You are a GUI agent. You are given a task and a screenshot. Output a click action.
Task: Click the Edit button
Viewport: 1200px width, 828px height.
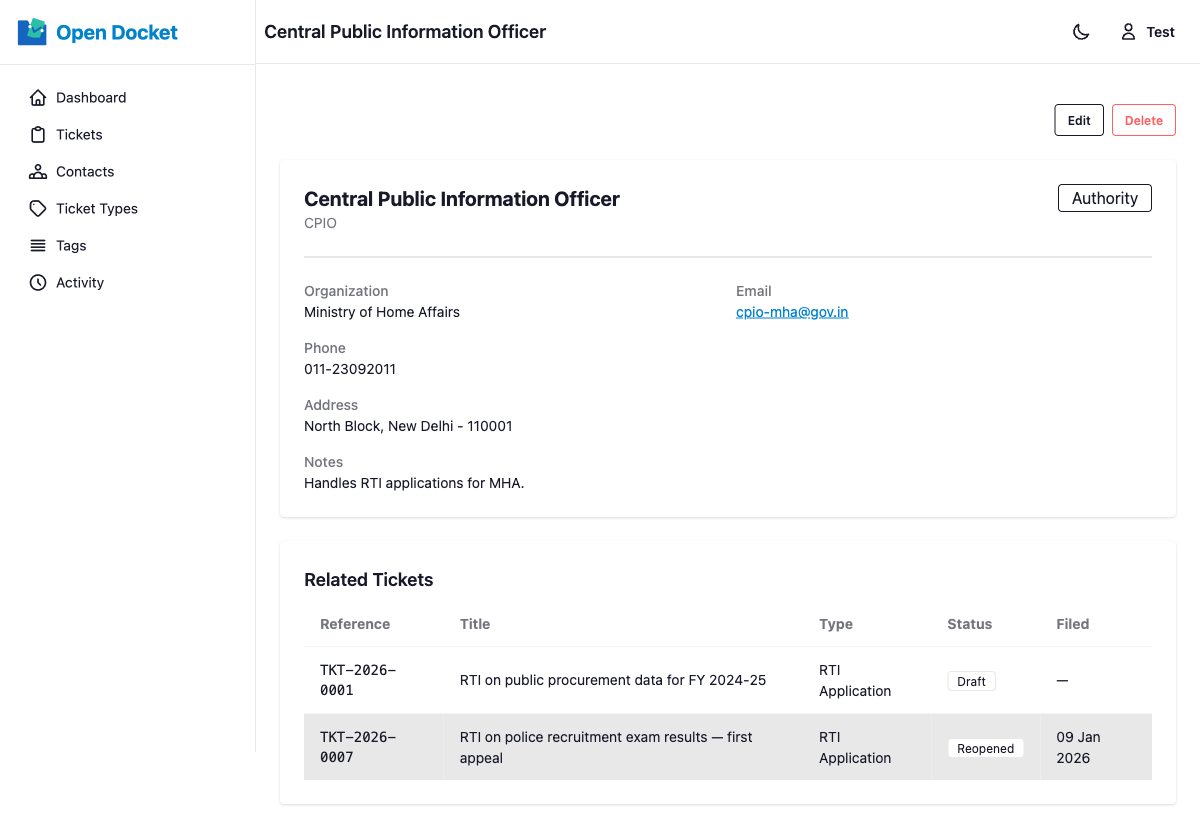(1079, 119)
